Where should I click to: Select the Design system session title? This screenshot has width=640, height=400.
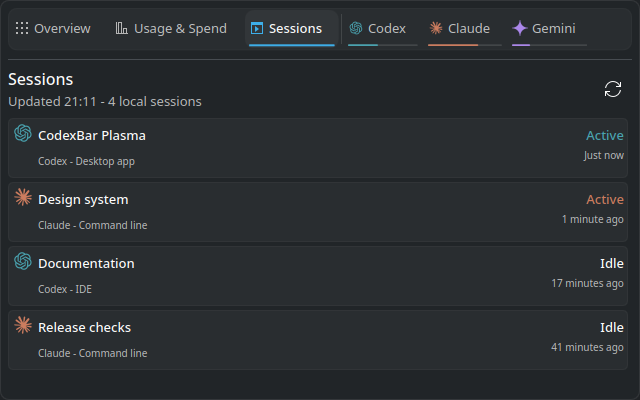83,200
